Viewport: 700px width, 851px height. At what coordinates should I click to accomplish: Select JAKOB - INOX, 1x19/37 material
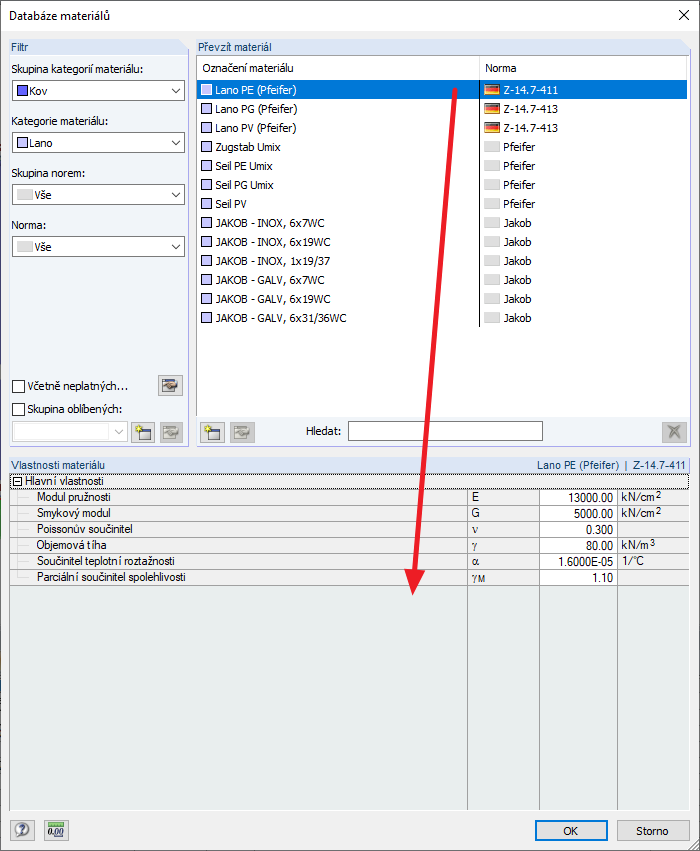pyautogui.click(x=272, y=261)
